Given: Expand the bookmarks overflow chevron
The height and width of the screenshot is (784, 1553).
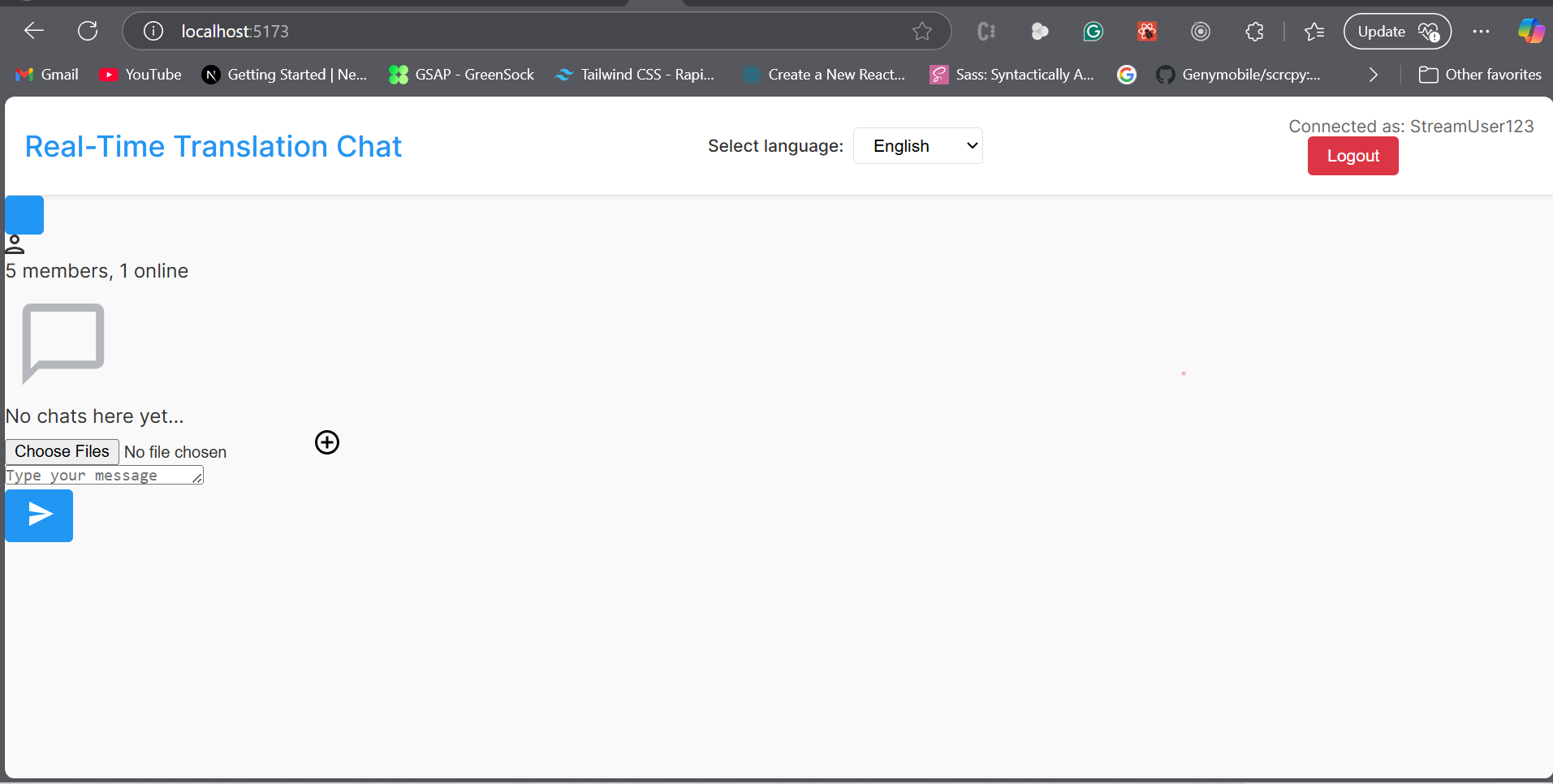Looking at the screenshot, I should (x=1373, y=75).
